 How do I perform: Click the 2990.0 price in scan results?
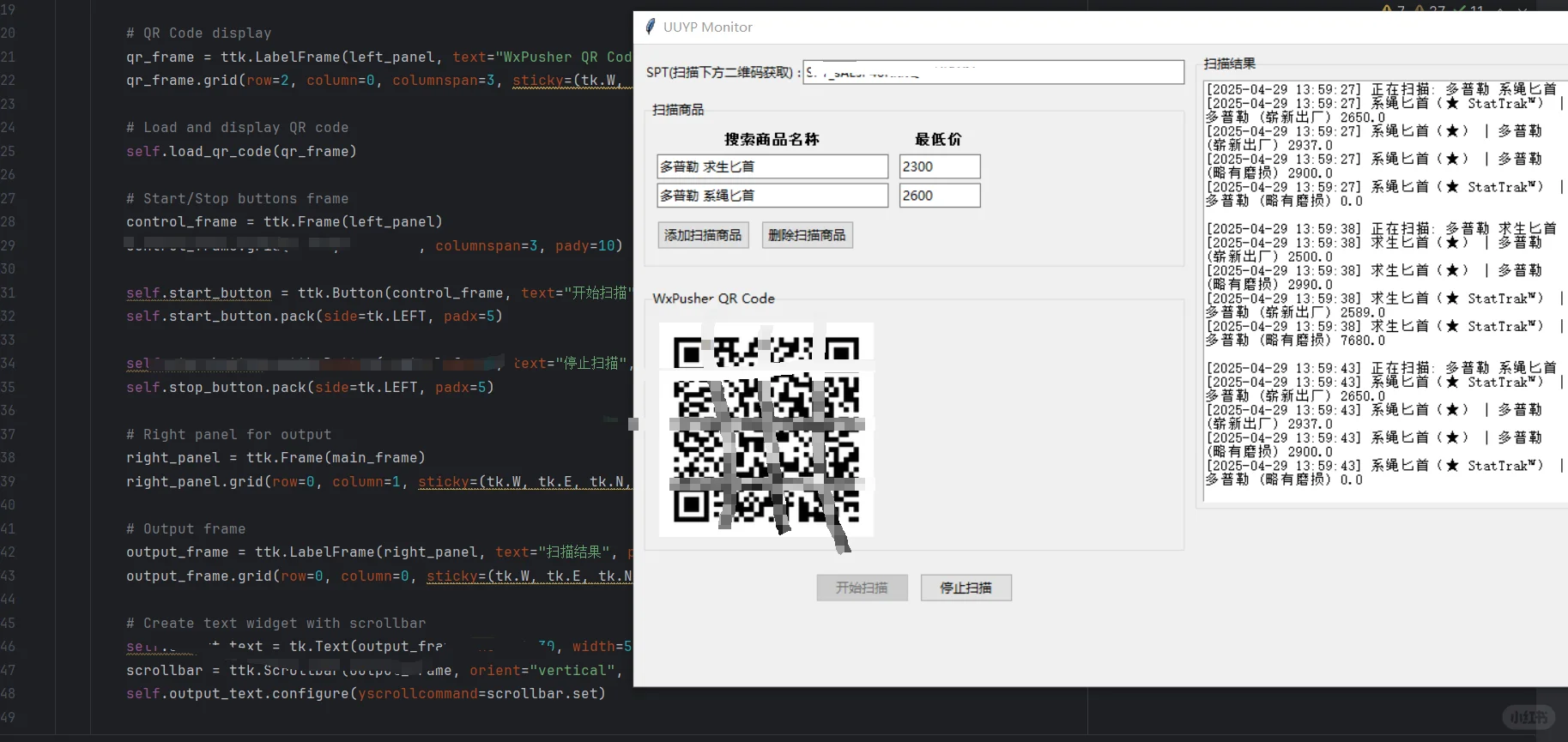click(x=1310, y=285)
